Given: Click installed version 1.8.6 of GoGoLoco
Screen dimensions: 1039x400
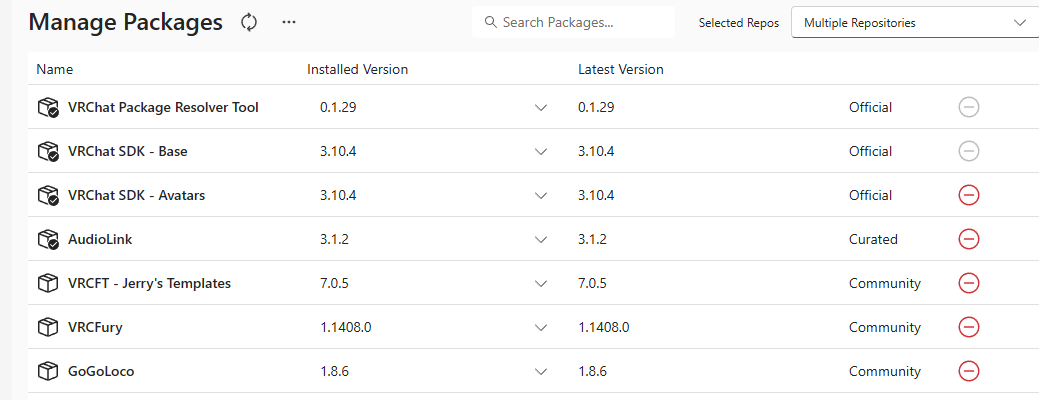Looking at the screenshot, I should 335,372.
